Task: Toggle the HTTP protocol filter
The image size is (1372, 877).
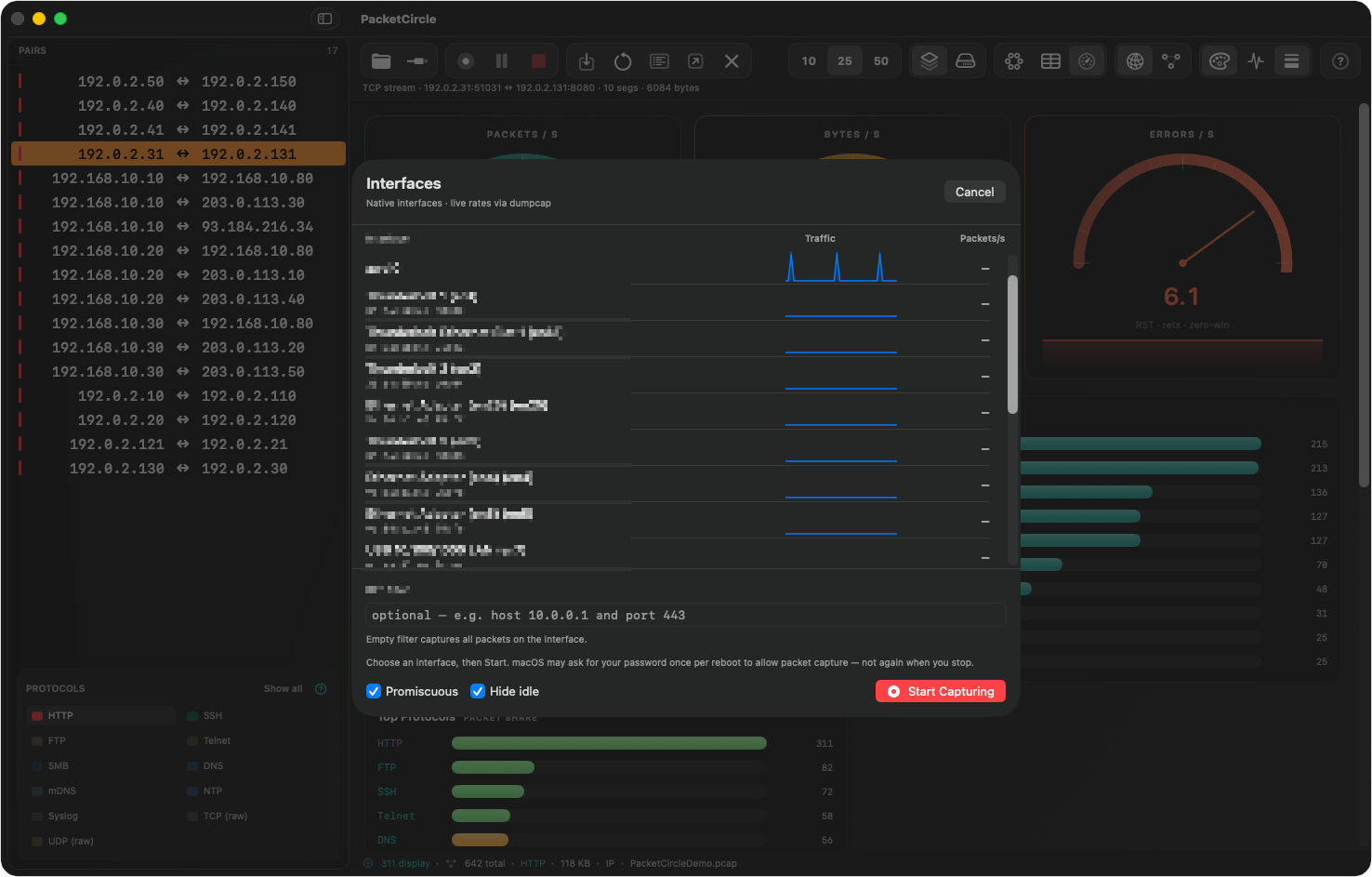Action: coord(101,715)
